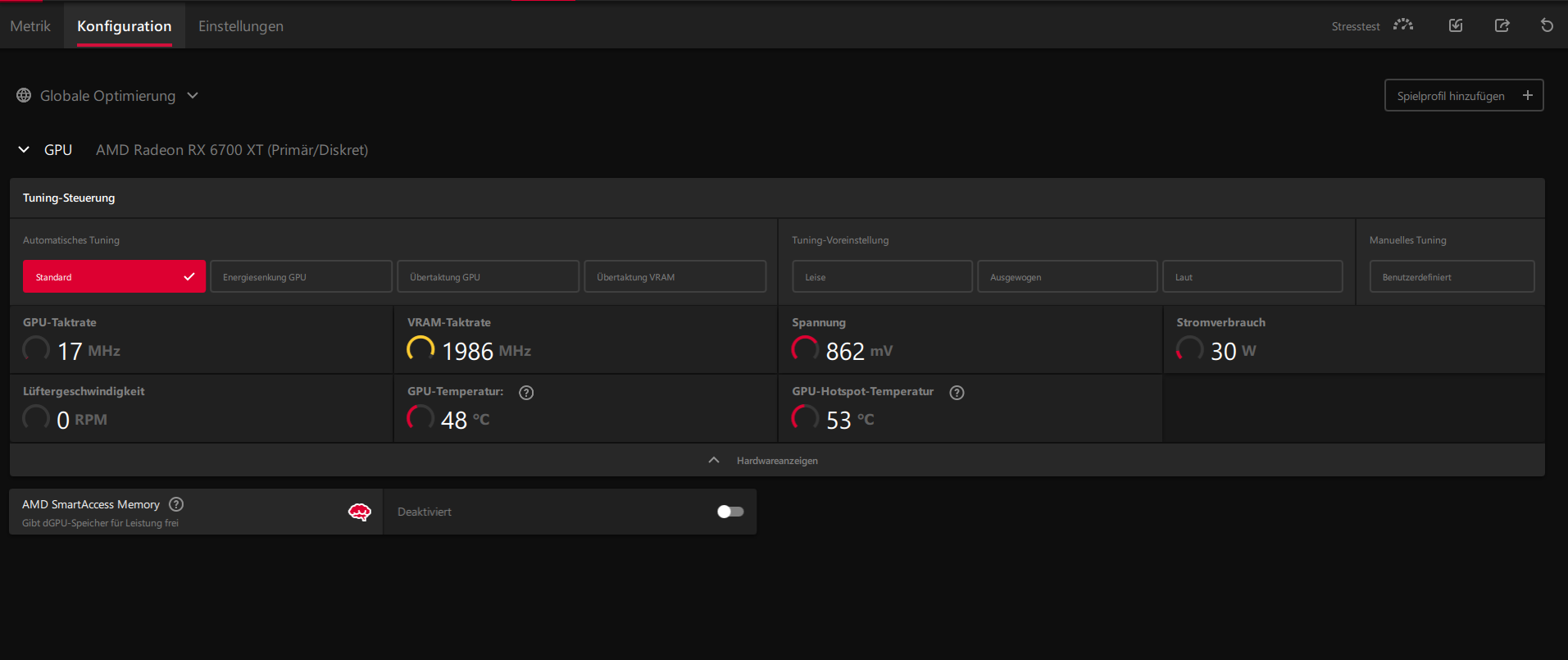This screenshot has height=660, width=1568.
Task: Open help for GPU-Hotspot-Temperatur
Action: (957, 393)
